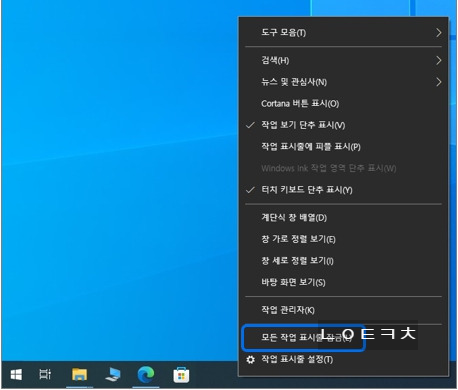Expand the 뉴스 및 관심사(N) submenu arrow

(x=439, y=82)
